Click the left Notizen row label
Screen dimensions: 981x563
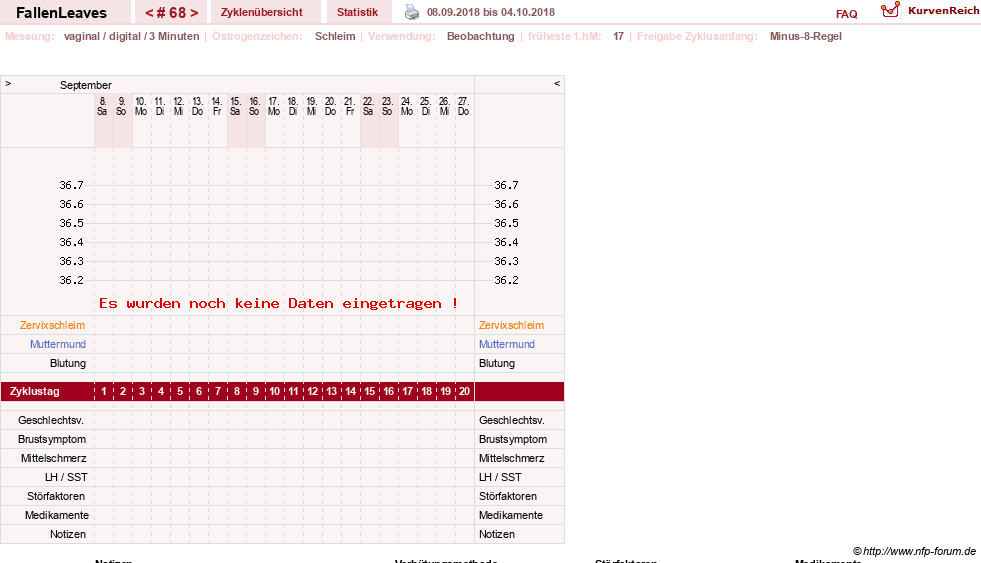tap(68, 534)
